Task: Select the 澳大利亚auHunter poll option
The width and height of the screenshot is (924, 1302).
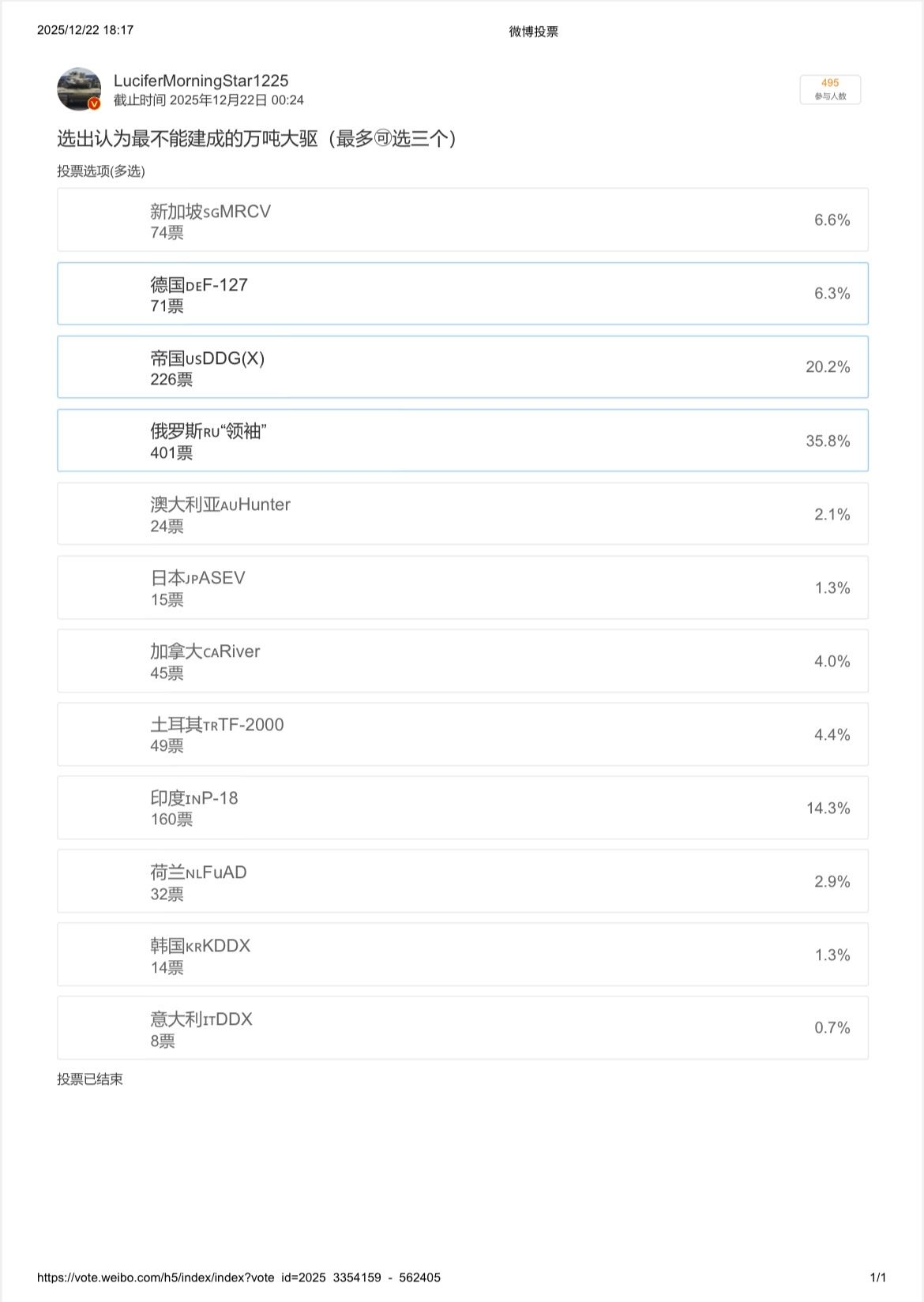Action: pos(462,513)
